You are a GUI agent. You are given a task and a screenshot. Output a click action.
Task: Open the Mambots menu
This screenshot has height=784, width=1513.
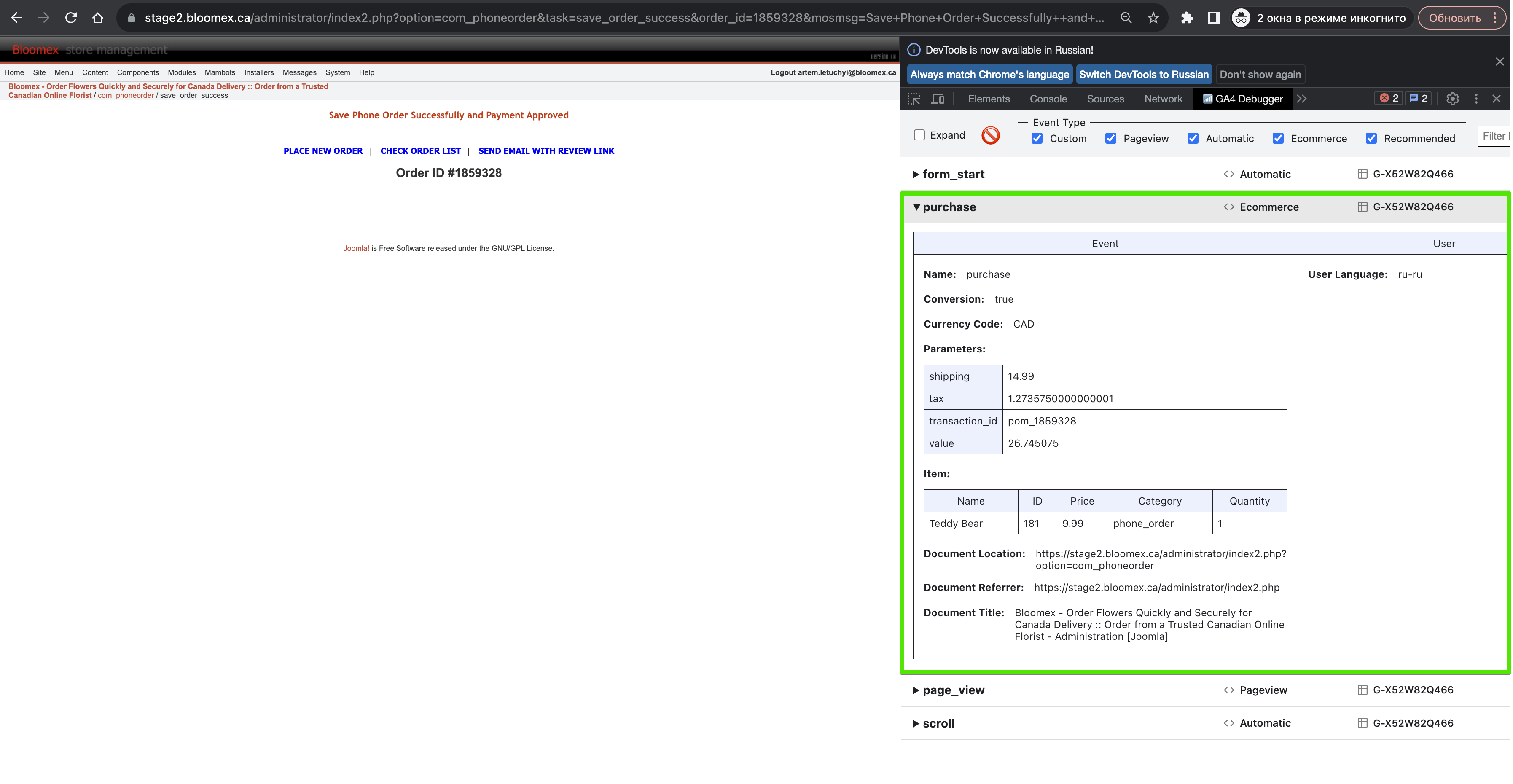tap(220, 73)
